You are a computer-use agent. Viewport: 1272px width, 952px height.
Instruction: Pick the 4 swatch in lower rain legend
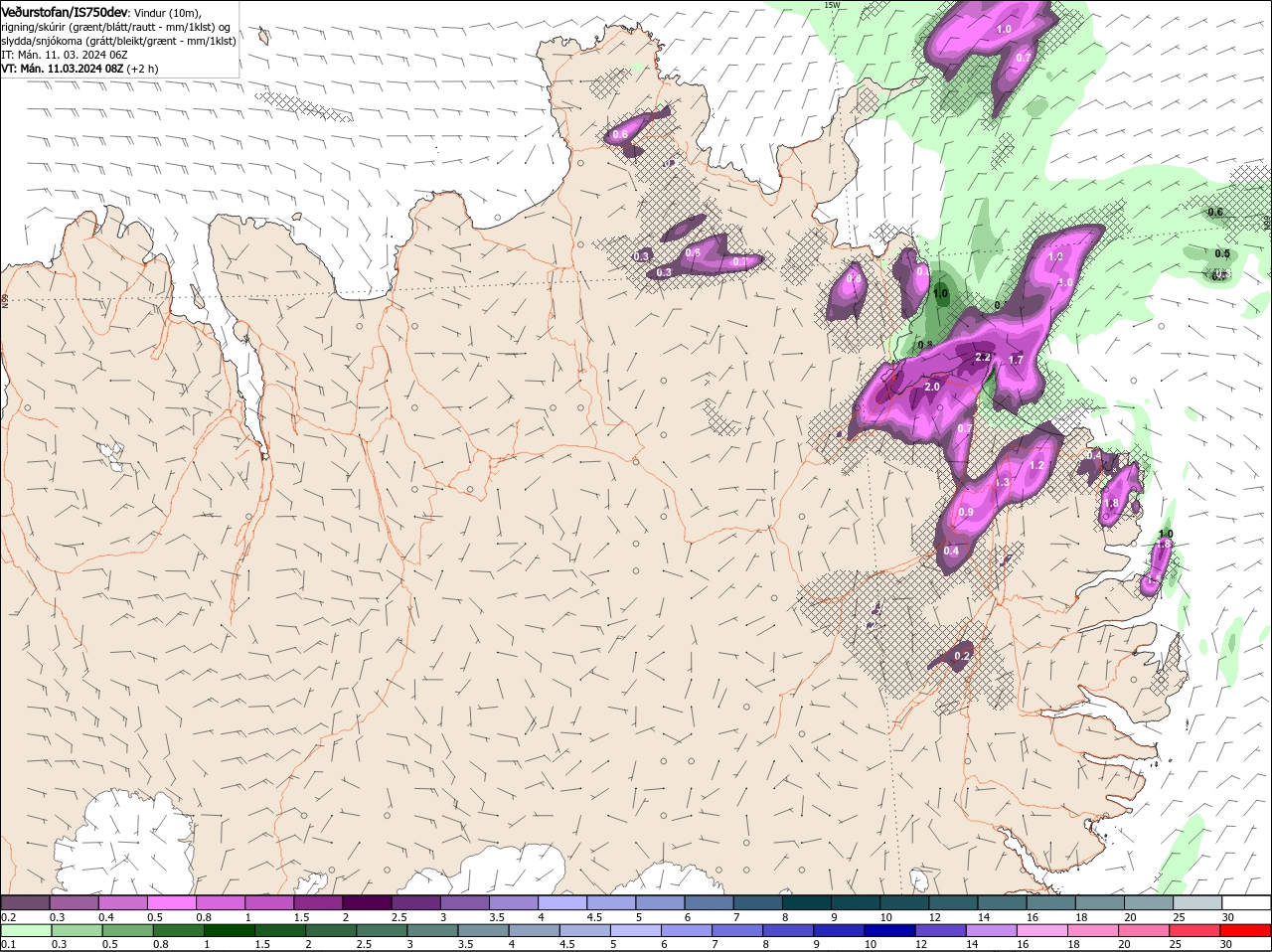533,930
